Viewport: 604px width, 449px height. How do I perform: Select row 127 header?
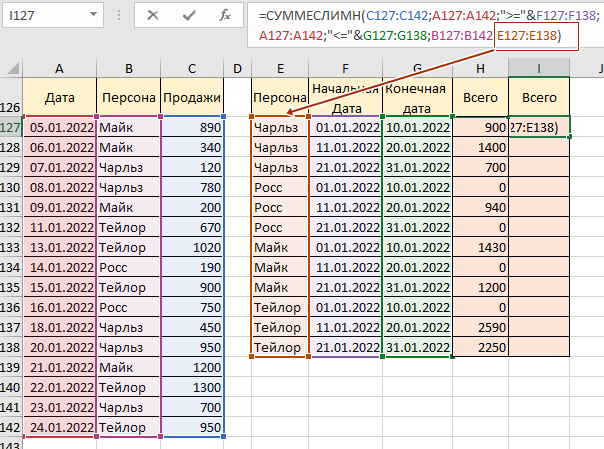click(x=11, y=127)
